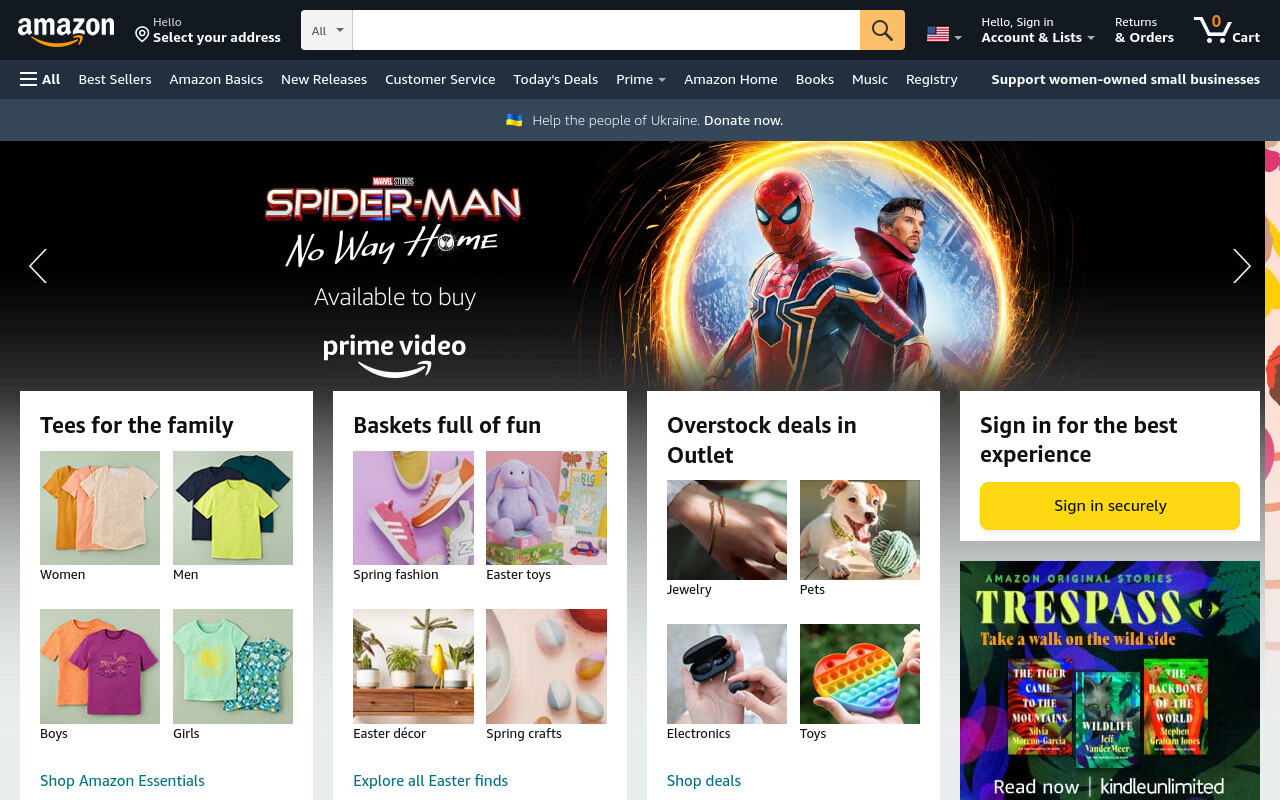
Task: Click the Sign in securely button
Action: 1110,506
